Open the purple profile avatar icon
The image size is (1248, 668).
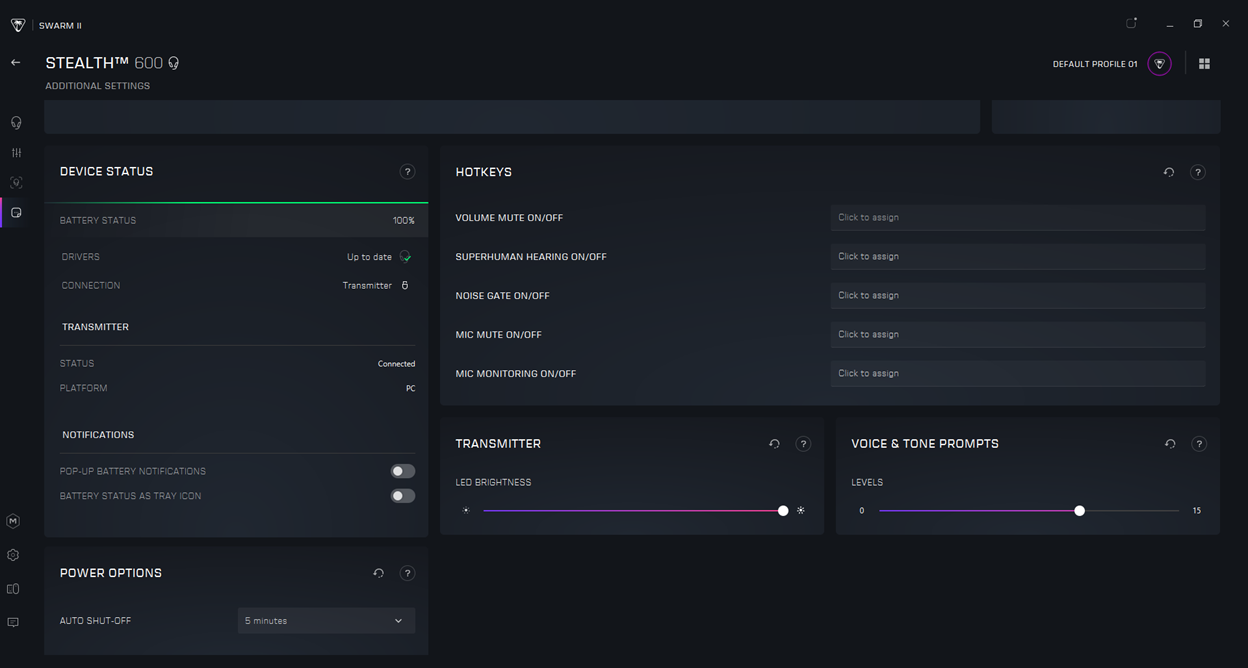[x=1159, y=64]
